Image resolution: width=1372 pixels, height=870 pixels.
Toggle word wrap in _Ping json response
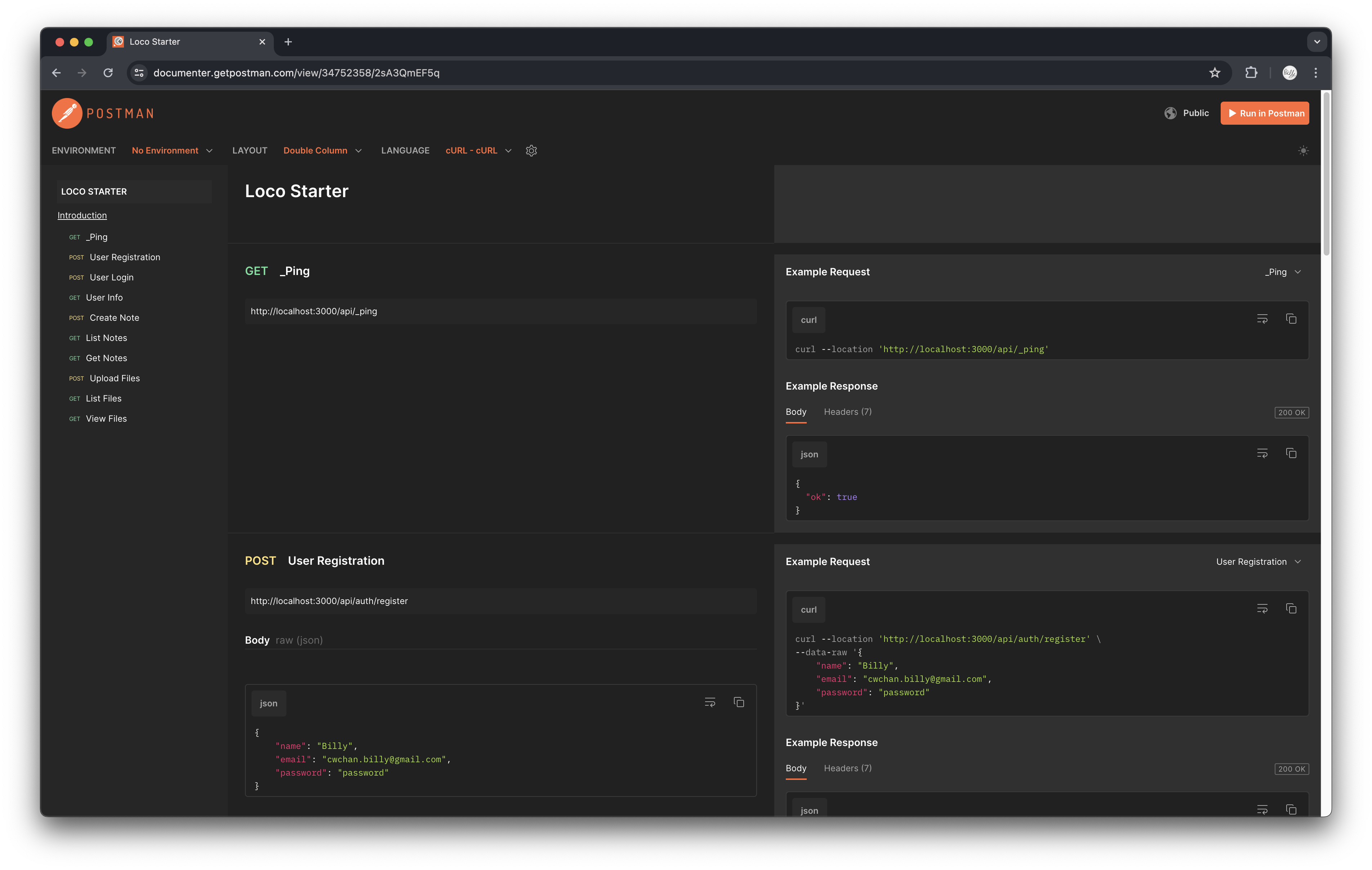pyautogui.click(x=1262, y=453)
